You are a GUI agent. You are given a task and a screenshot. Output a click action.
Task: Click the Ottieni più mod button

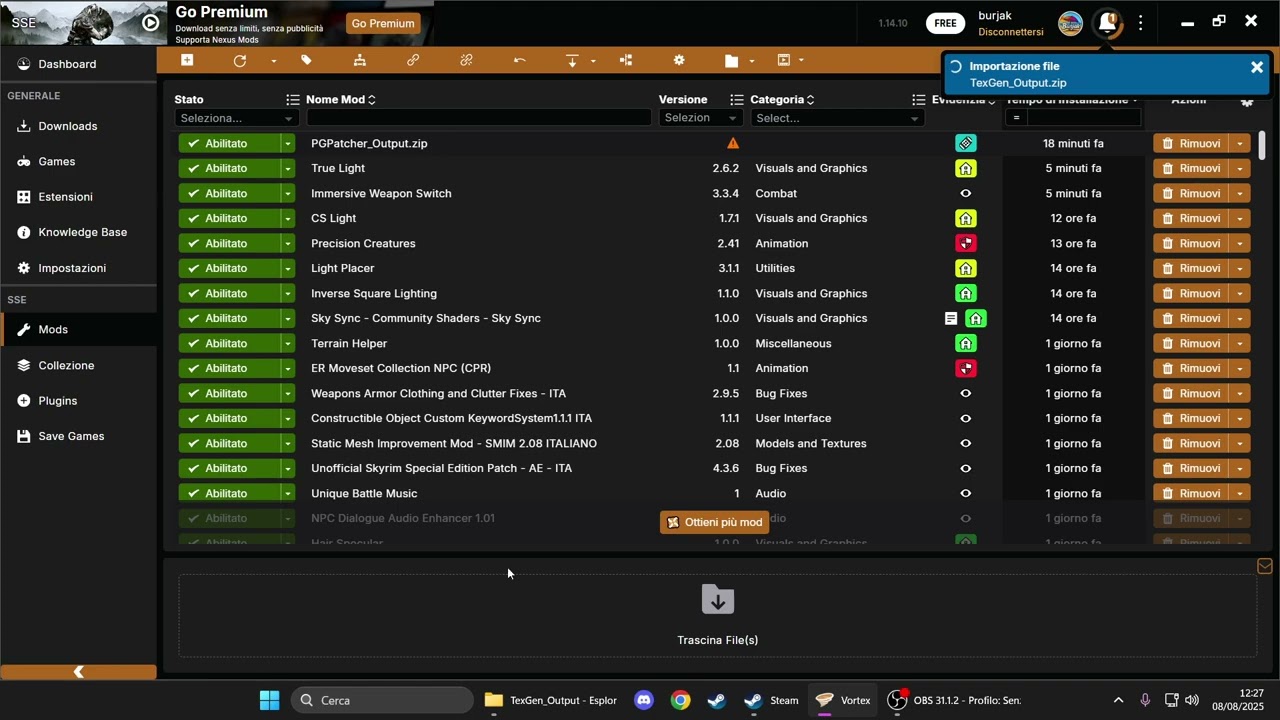(x=714, y=522)
